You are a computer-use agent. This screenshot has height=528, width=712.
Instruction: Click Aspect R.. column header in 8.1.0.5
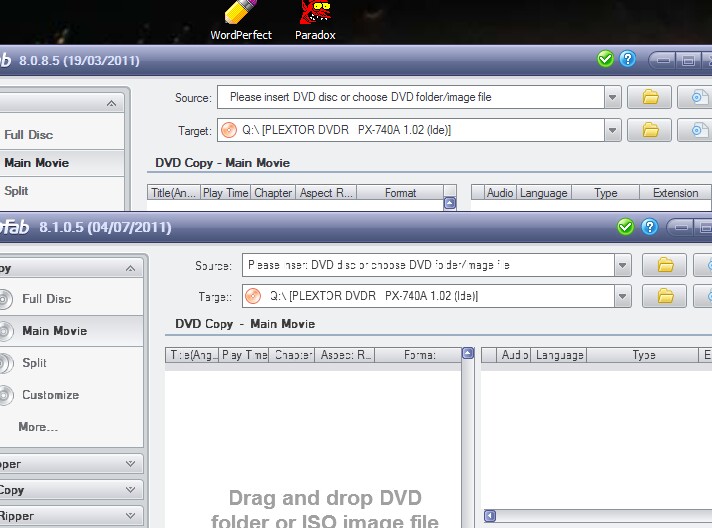pos(345,355)
